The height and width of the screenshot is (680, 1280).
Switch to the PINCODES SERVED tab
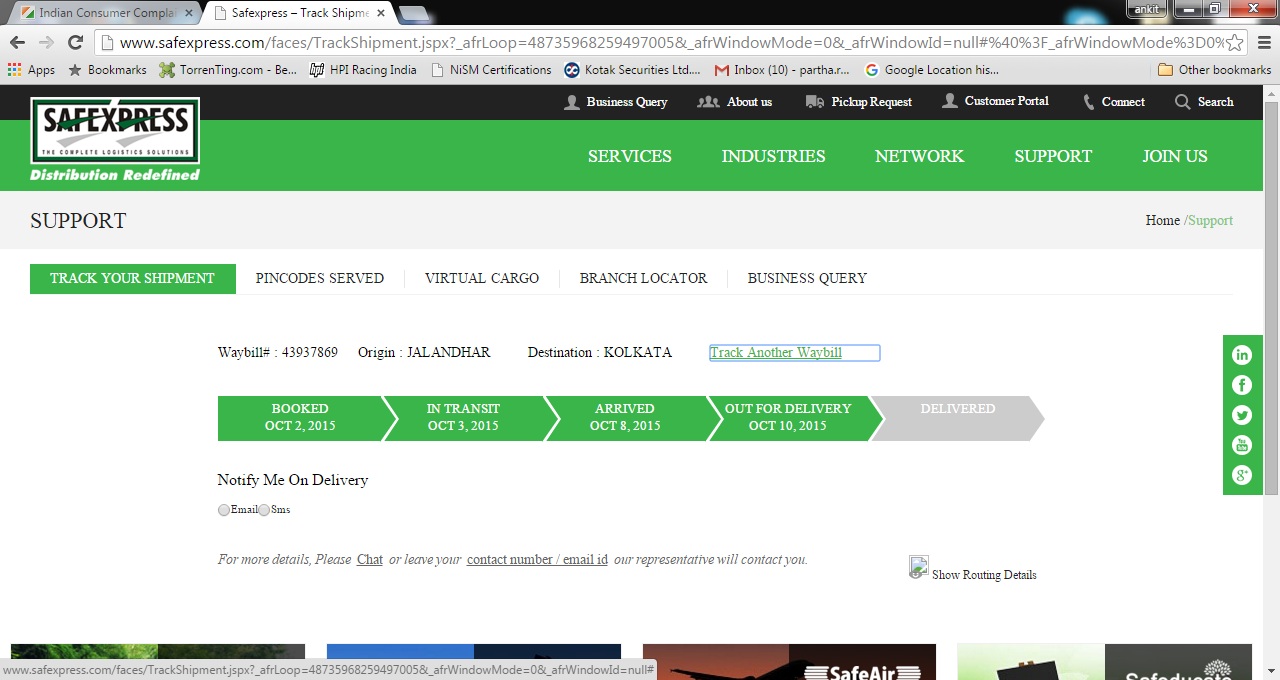[319, 278]
